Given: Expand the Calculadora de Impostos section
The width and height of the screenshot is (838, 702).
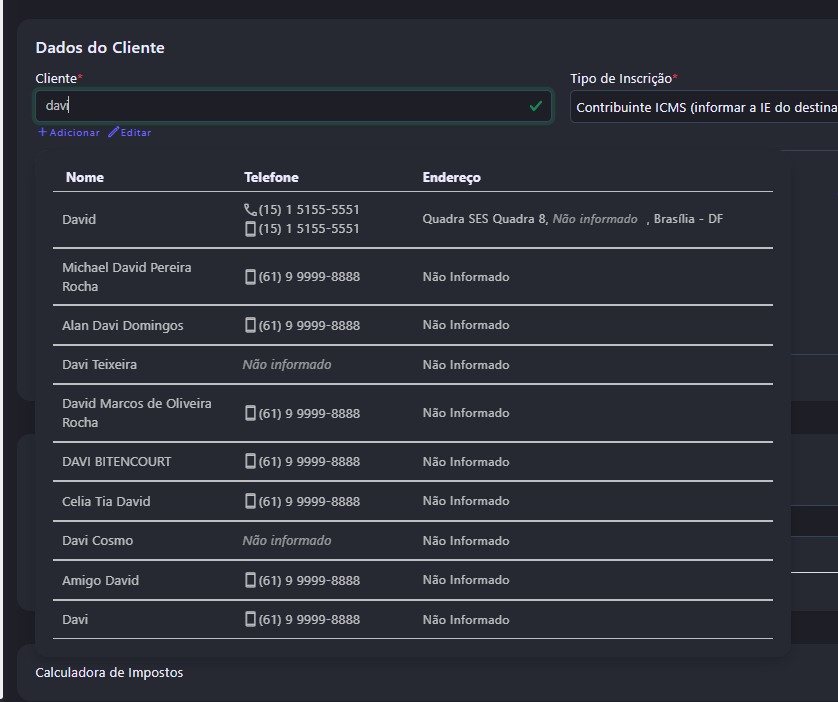Looking at the screenshot, I should (x=109, y=673).
